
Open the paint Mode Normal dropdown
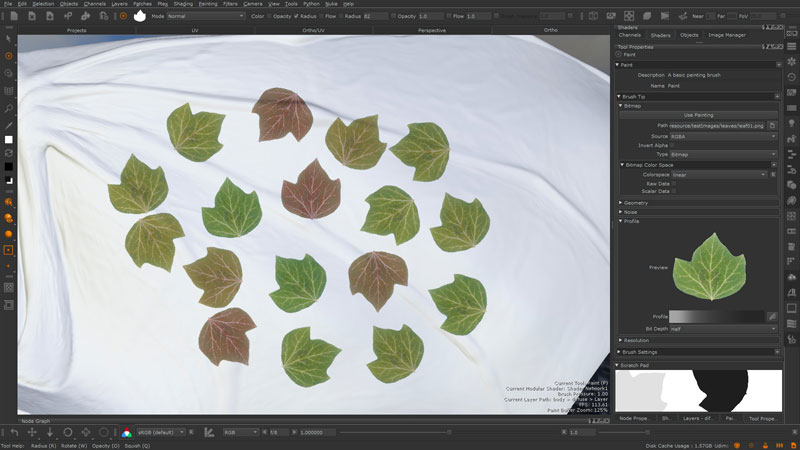coord(204,16)
